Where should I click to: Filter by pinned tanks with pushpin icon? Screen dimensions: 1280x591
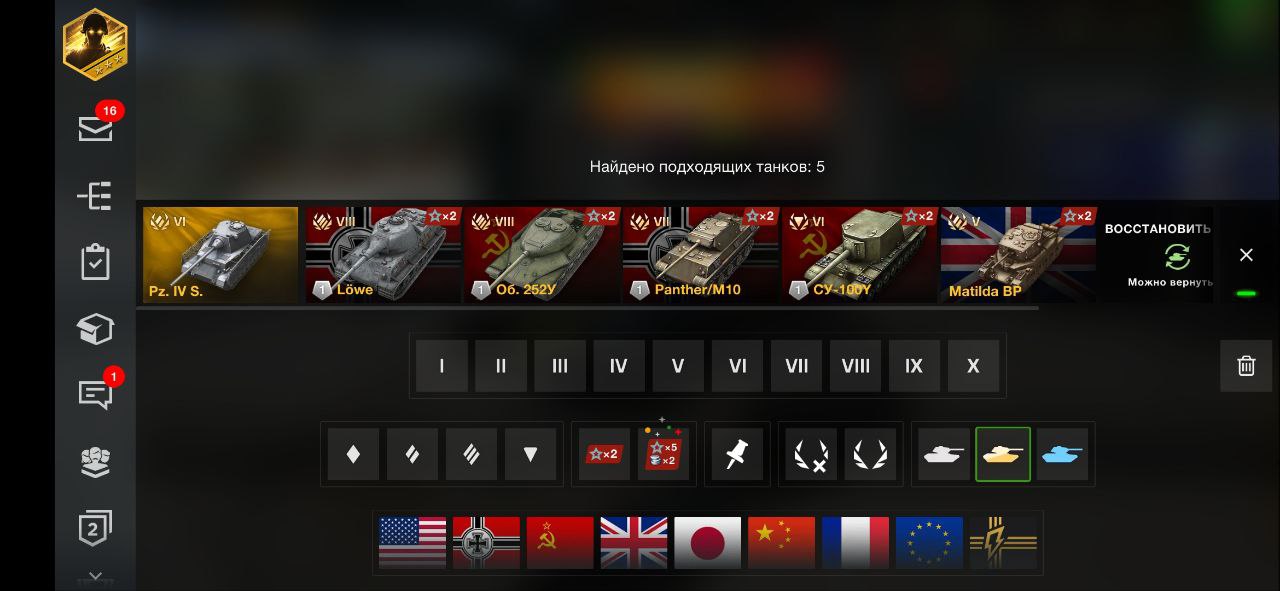pyautogui.click(x=737, y=454)
